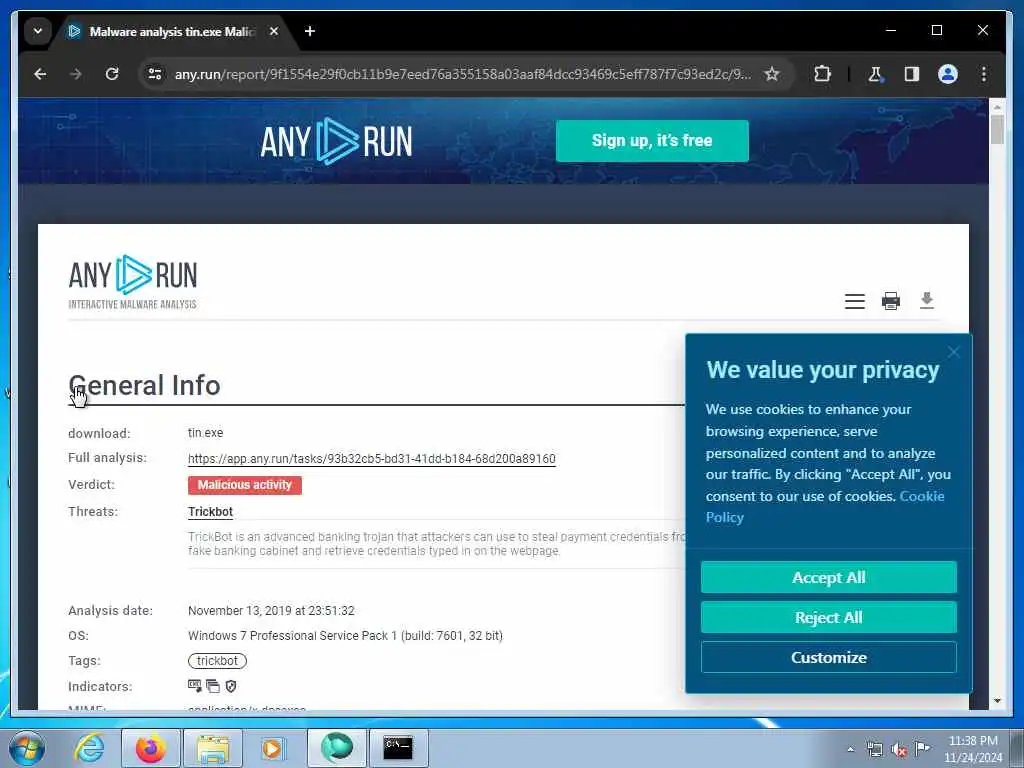Customize cookie preferences
Image resolution: width=1024 pixels, height=768 pixels.
829,657
